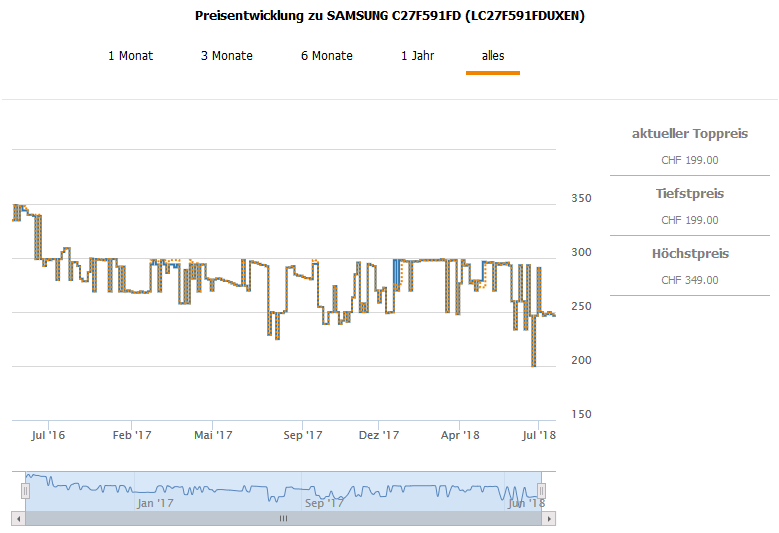Click the right range handle in navigator
Screen dimensions: 779x533
pyautogui.click(x=541, y=490)
